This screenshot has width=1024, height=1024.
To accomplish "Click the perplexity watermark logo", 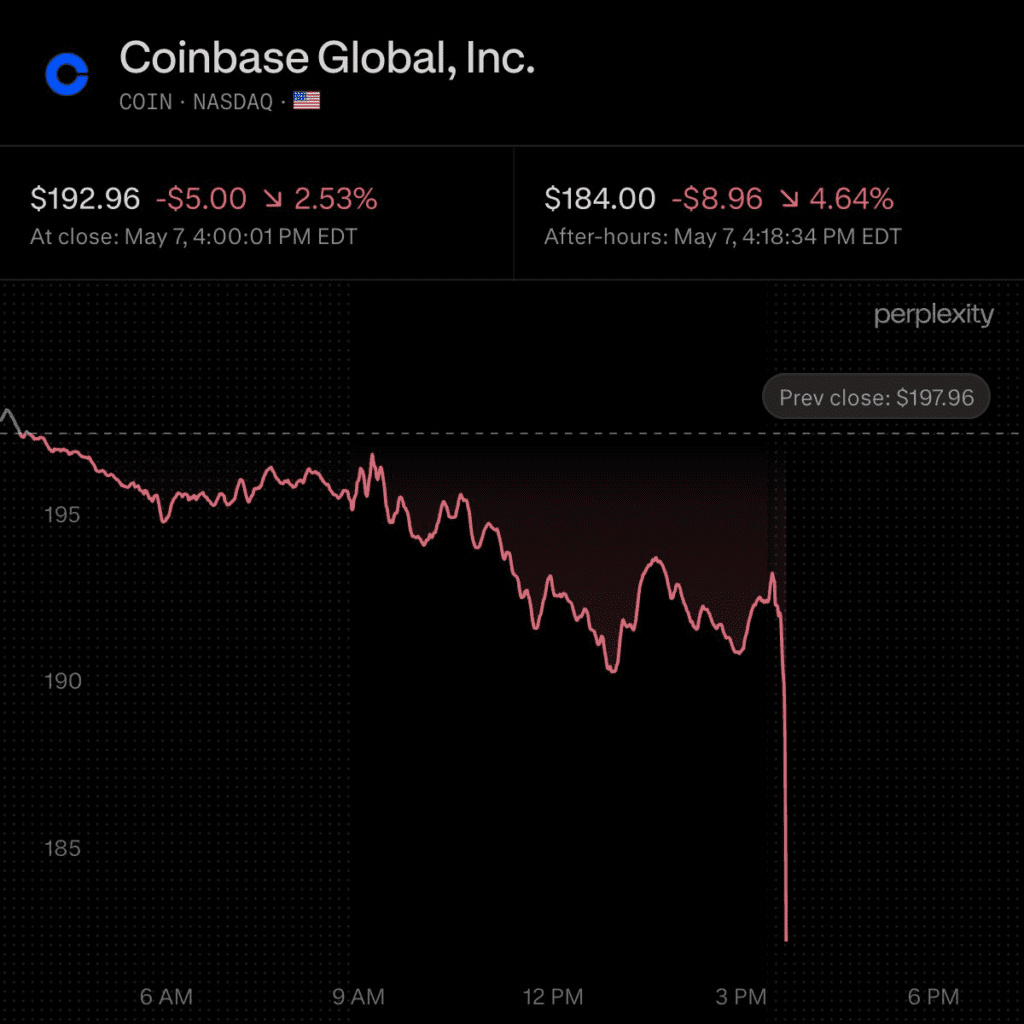I will 933,315.
